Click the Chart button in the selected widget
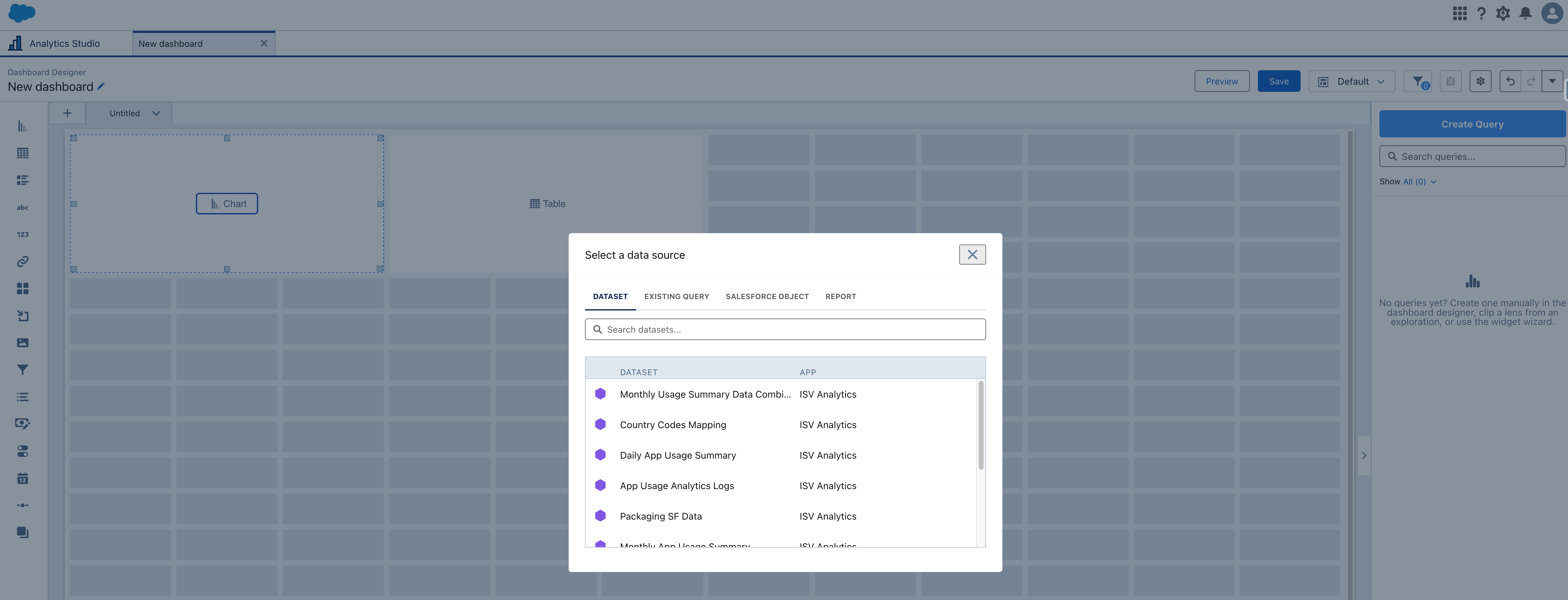 [226, 204]
